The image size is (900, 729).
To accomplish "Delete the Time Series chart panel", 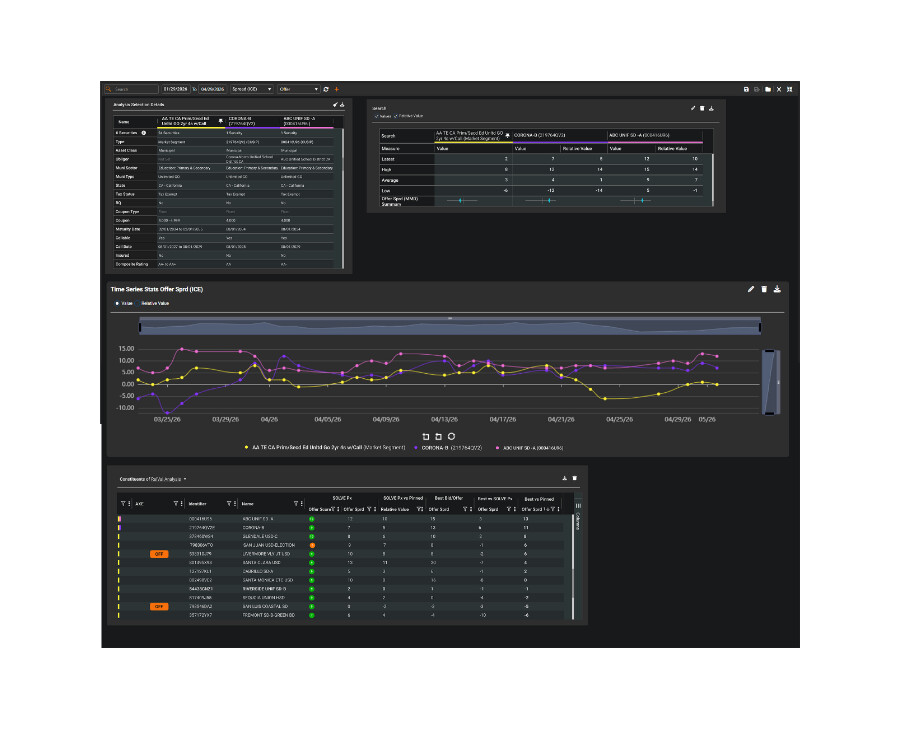I will coord(764,289).
